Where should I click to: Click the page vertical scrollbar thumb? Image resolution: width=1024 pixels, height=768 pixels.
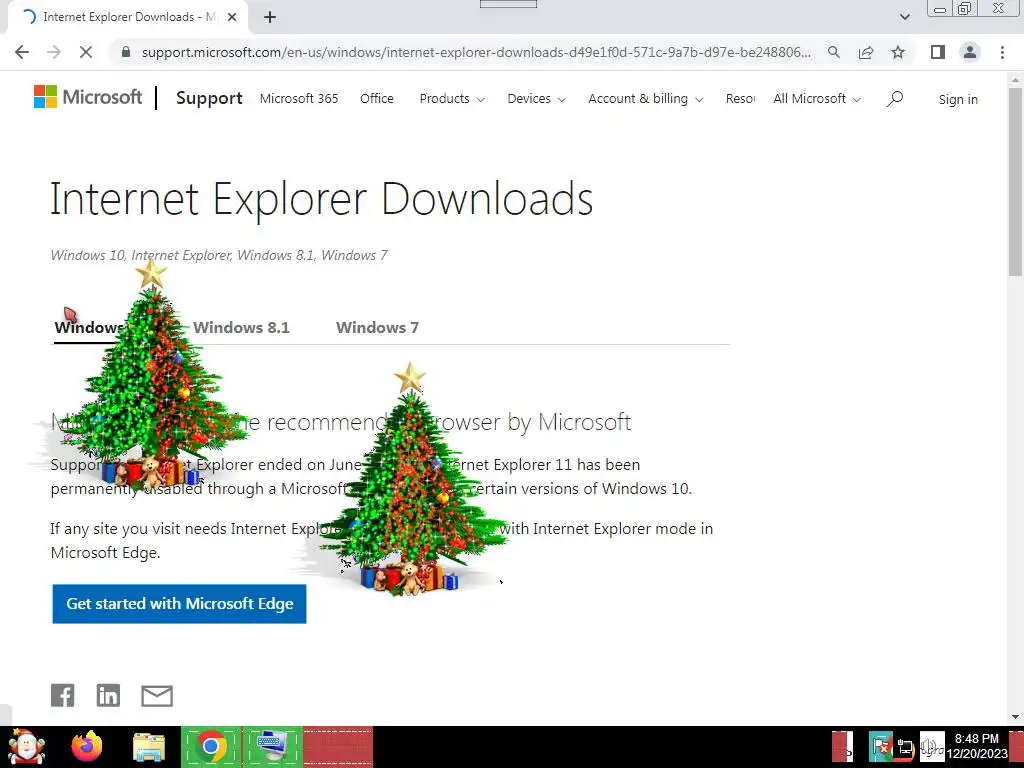[1015, 182]
